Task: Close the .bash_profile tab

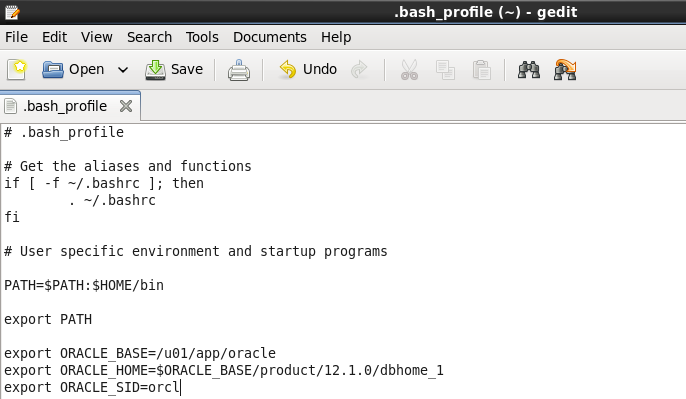Action: pyautogui.click(x=126, y=106)
